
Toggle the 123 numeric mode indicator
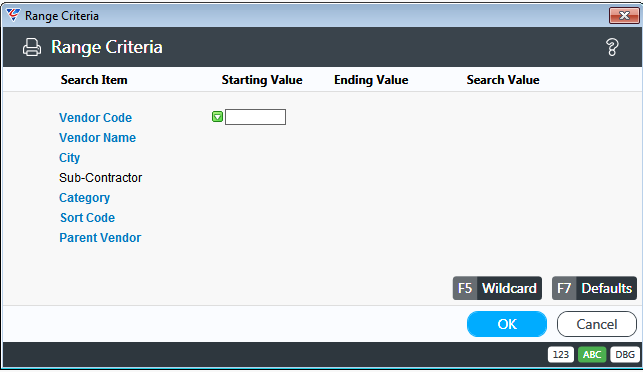(x=561, y=354)
